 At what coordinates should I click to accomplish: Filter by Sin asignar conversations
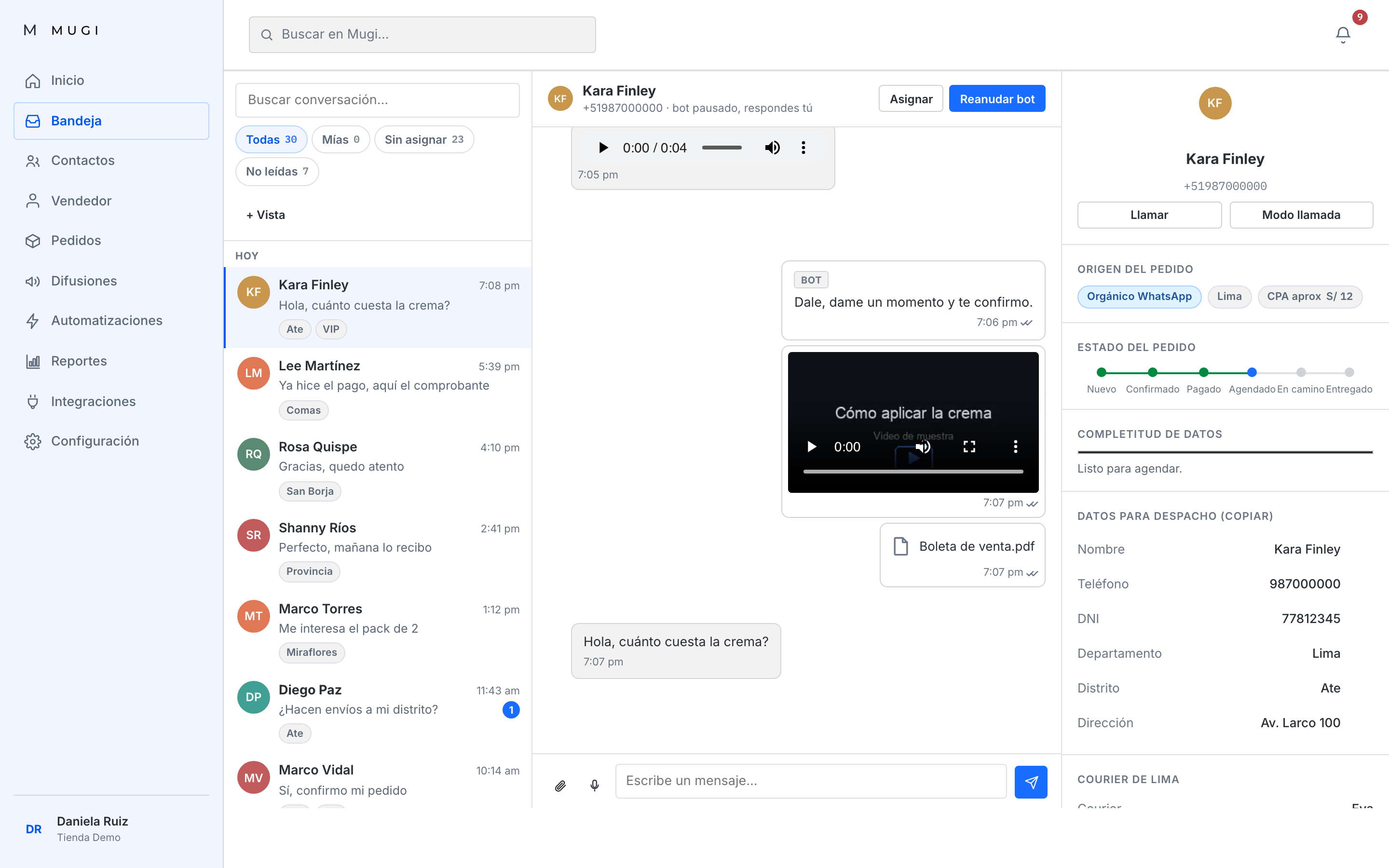[424, 139]
